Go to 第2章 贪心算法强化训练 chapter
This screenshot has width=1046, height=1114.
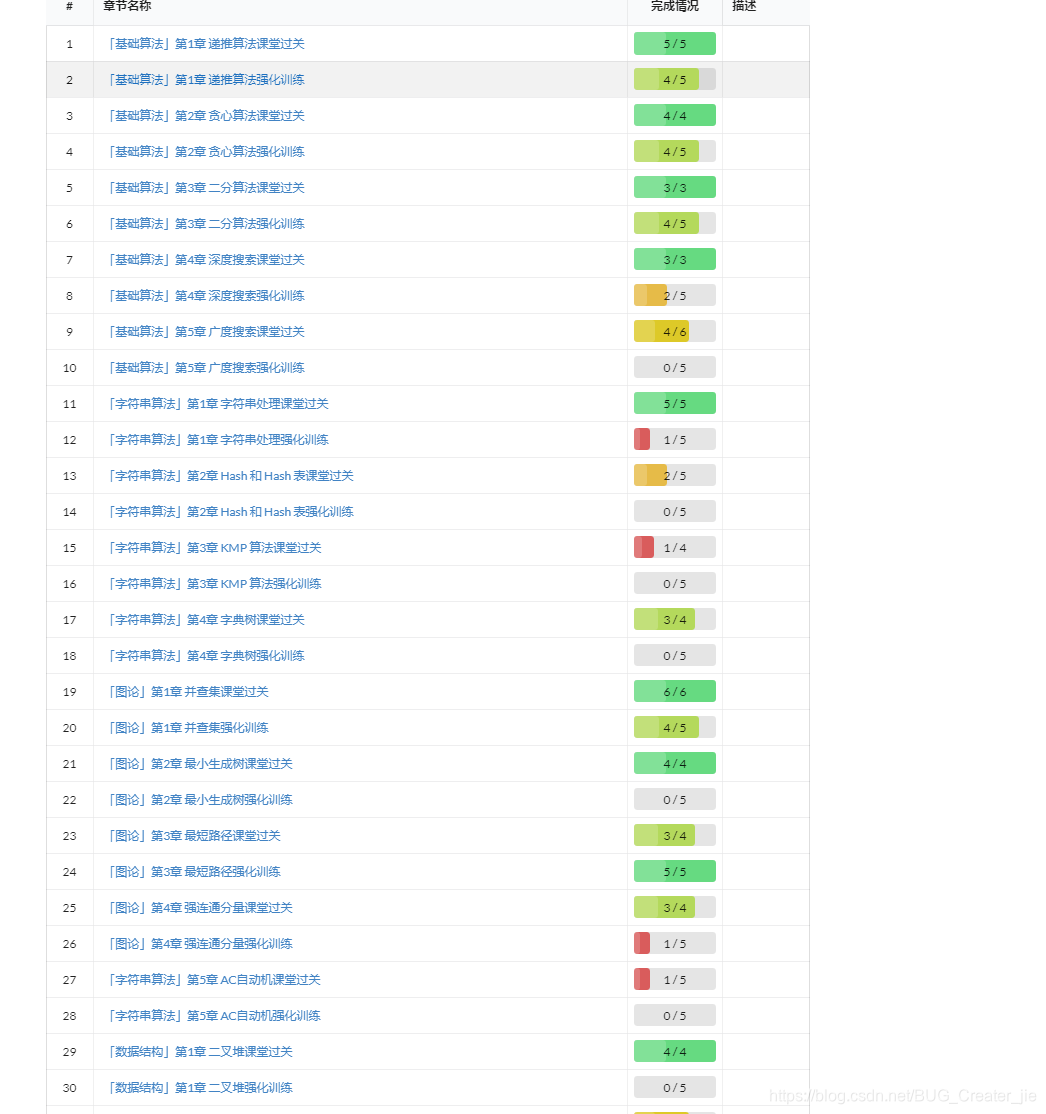(205, 152)
